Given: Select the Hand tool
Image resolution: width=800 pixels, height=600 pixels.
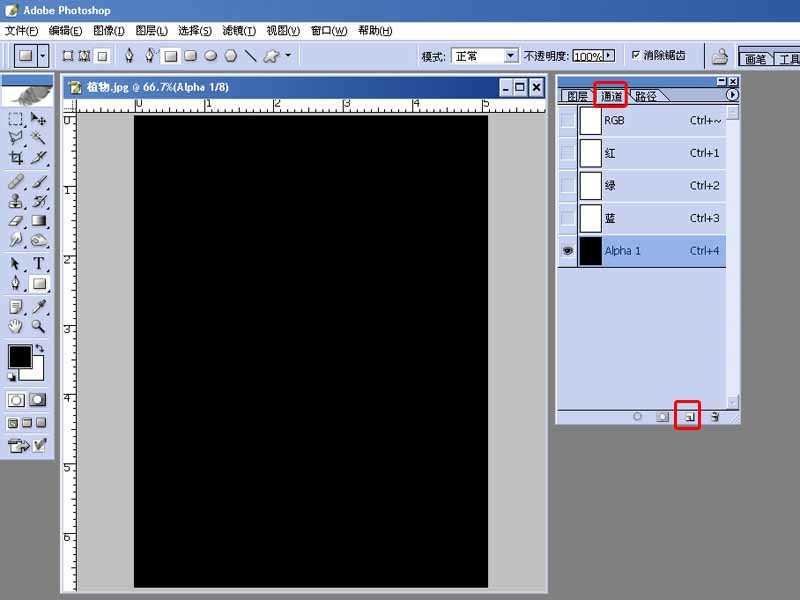Looking at the screenshot, I should tap(15, 326).
